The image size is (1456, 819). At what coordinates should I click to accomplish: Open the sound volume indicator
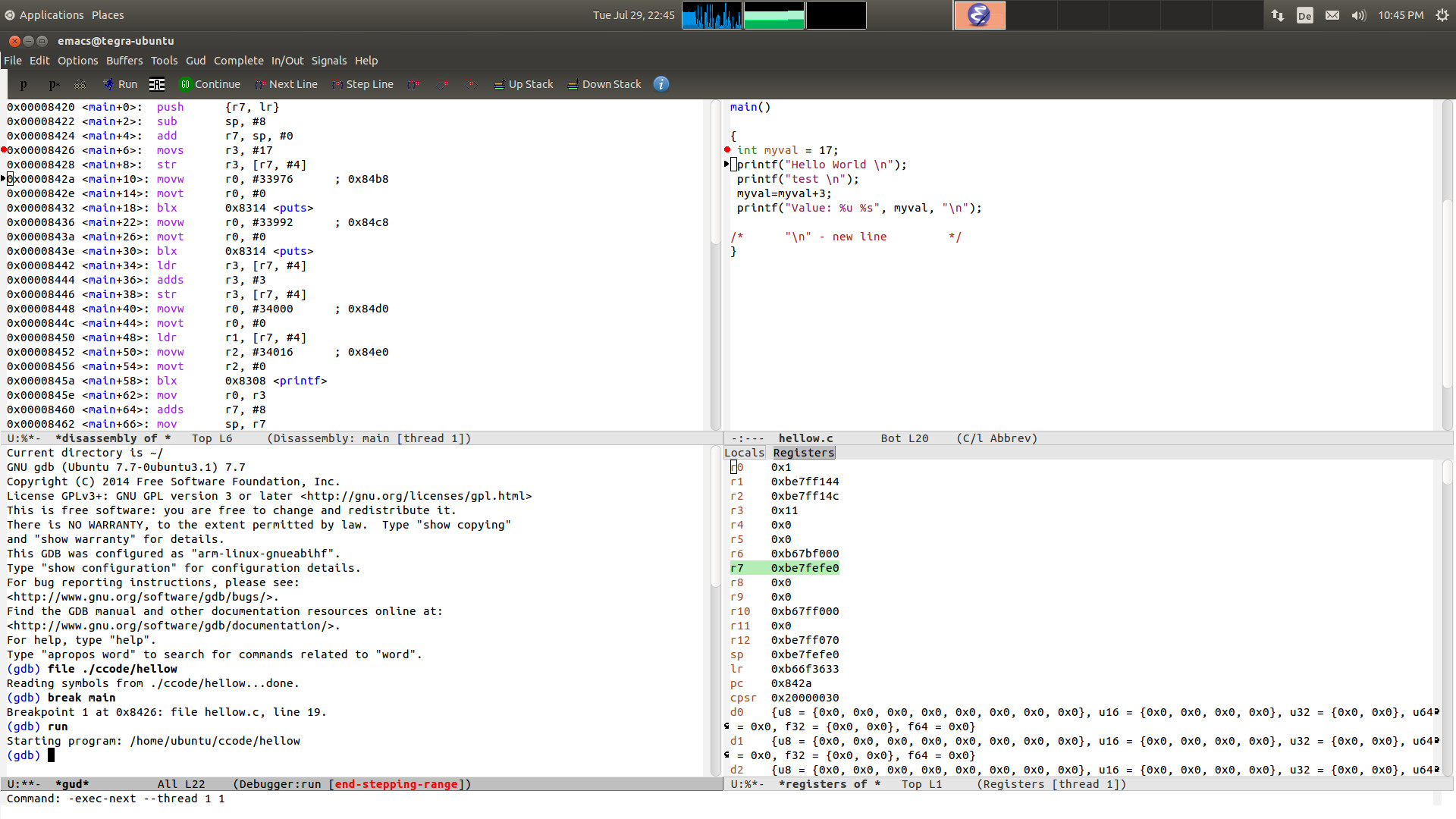click(x=1358, y=15)
